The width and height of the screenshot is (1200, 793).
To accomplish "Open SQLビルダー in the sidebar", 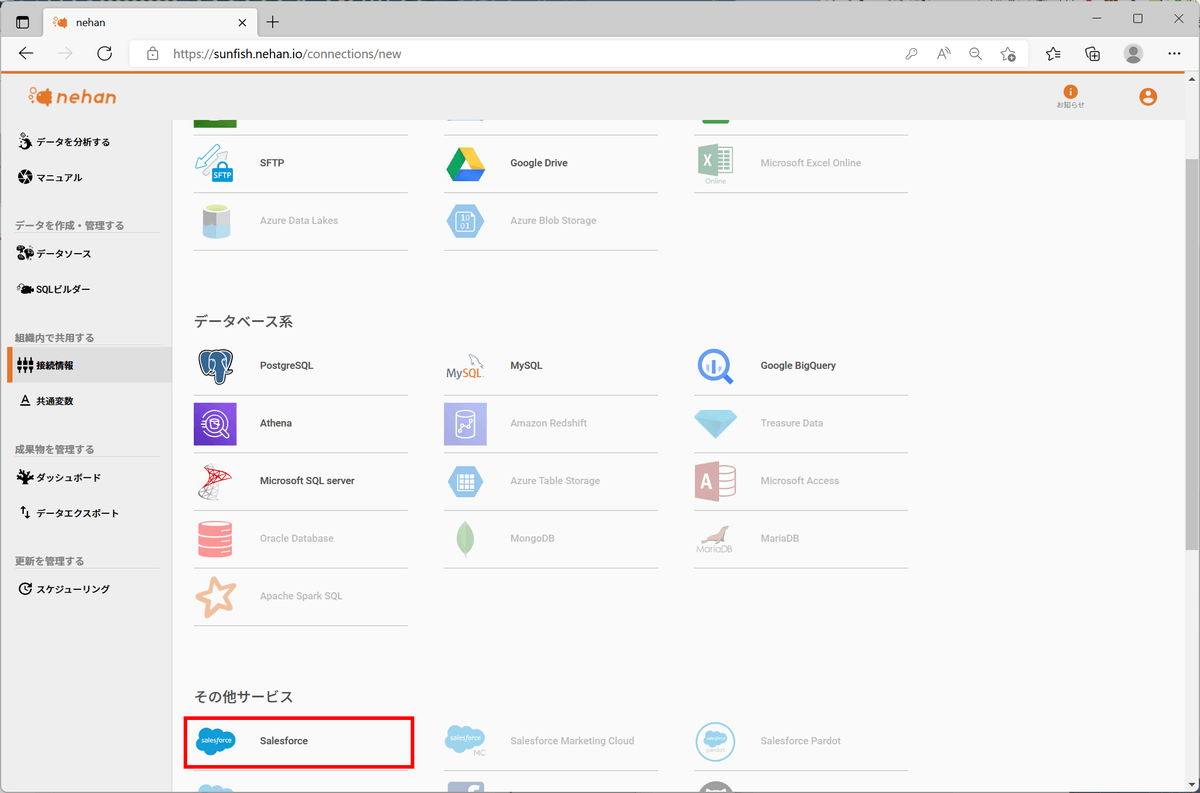I will pos(54,290).
